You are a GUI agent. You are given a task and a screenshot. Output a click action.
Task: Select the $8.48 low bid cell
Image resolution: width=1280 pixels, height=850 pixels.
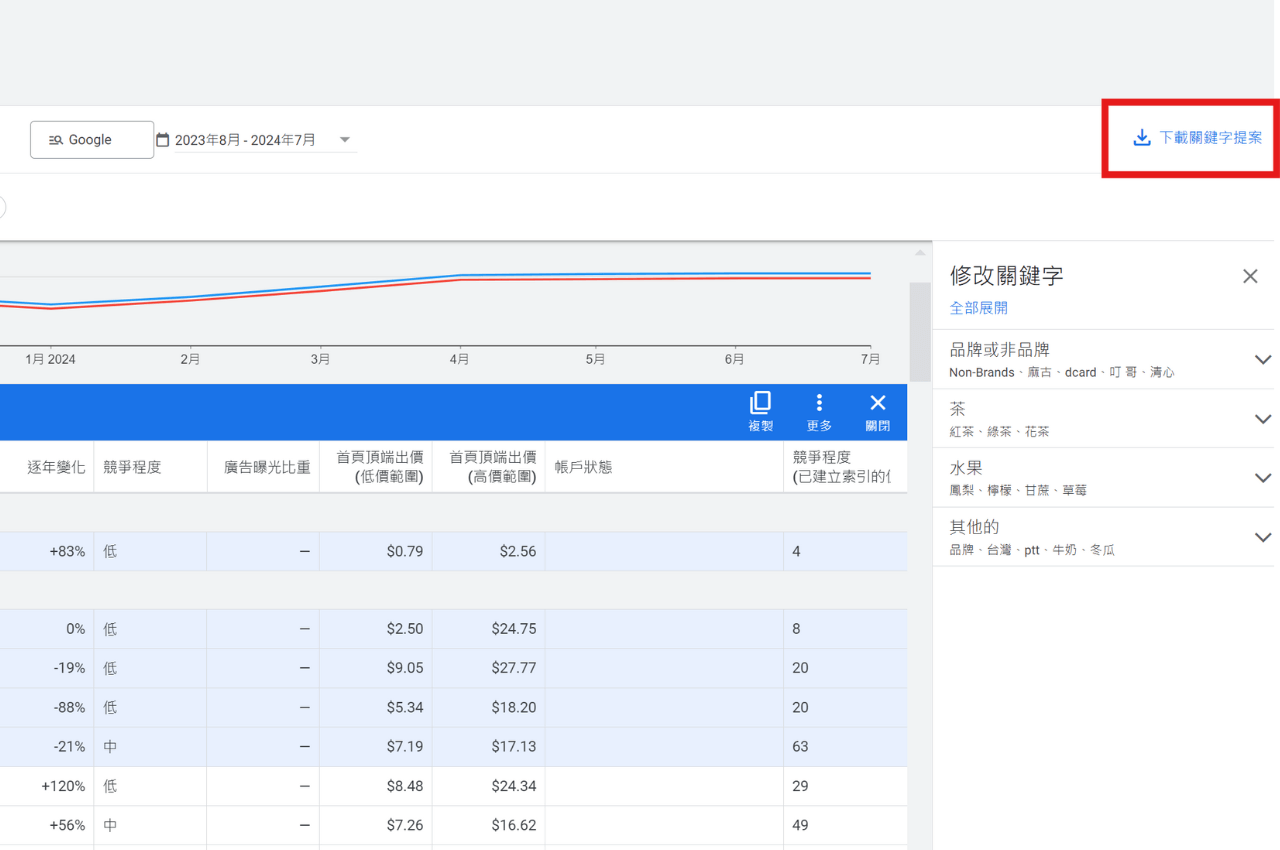(x=405, y=786)
